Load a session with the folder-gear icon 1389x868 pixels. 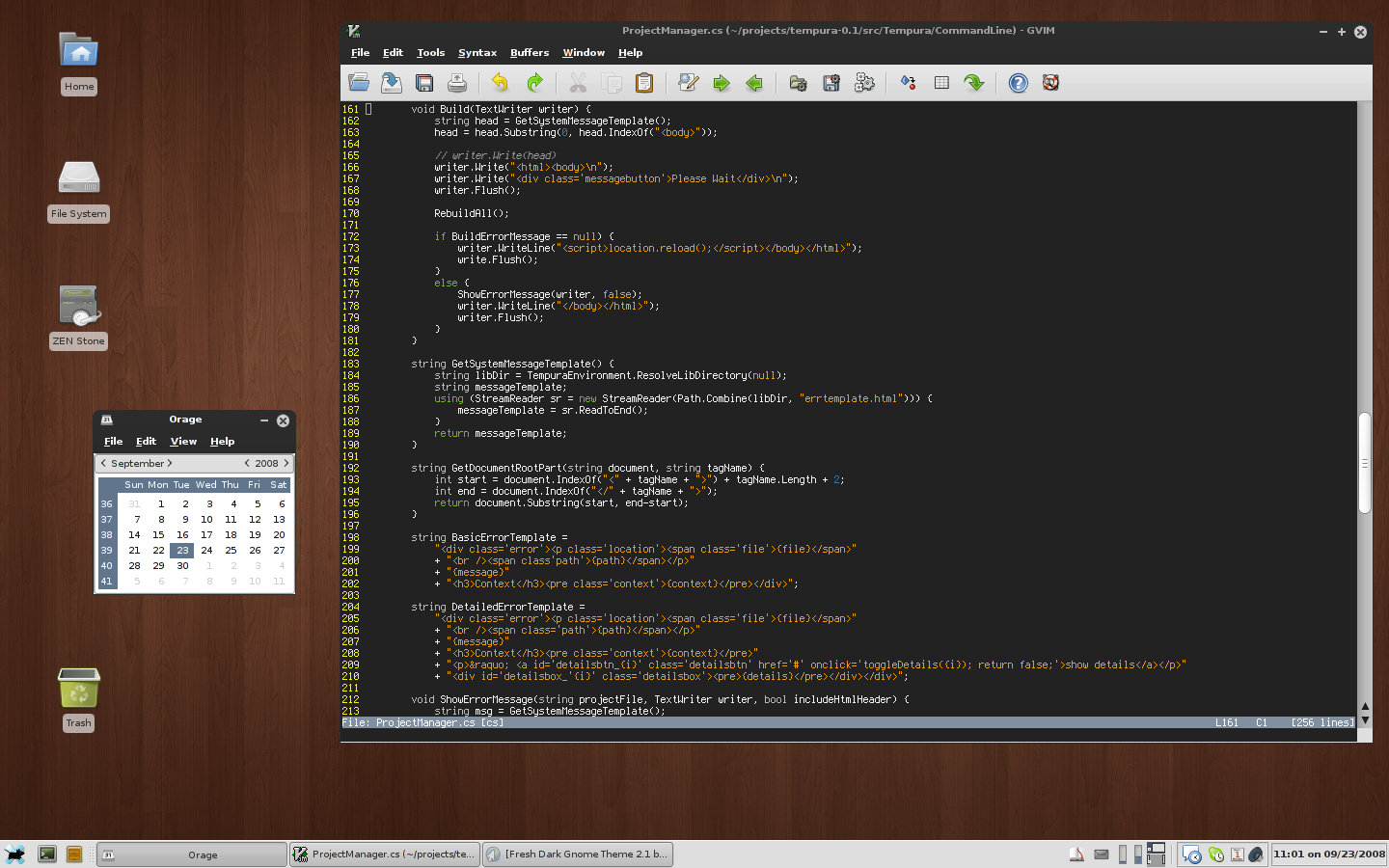[x=798, y=83]
